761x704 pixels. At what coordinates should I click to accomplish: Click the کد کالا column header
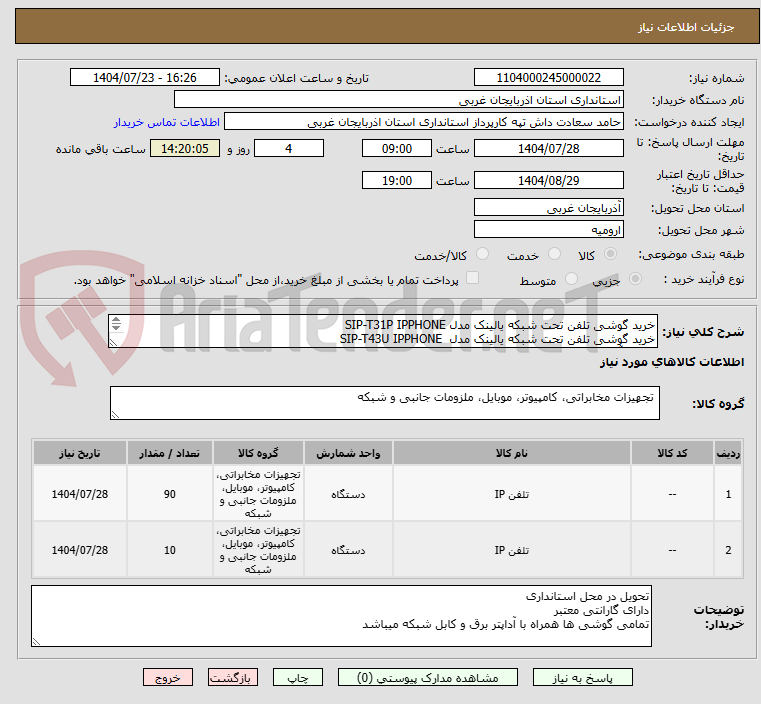pos(672,453)
